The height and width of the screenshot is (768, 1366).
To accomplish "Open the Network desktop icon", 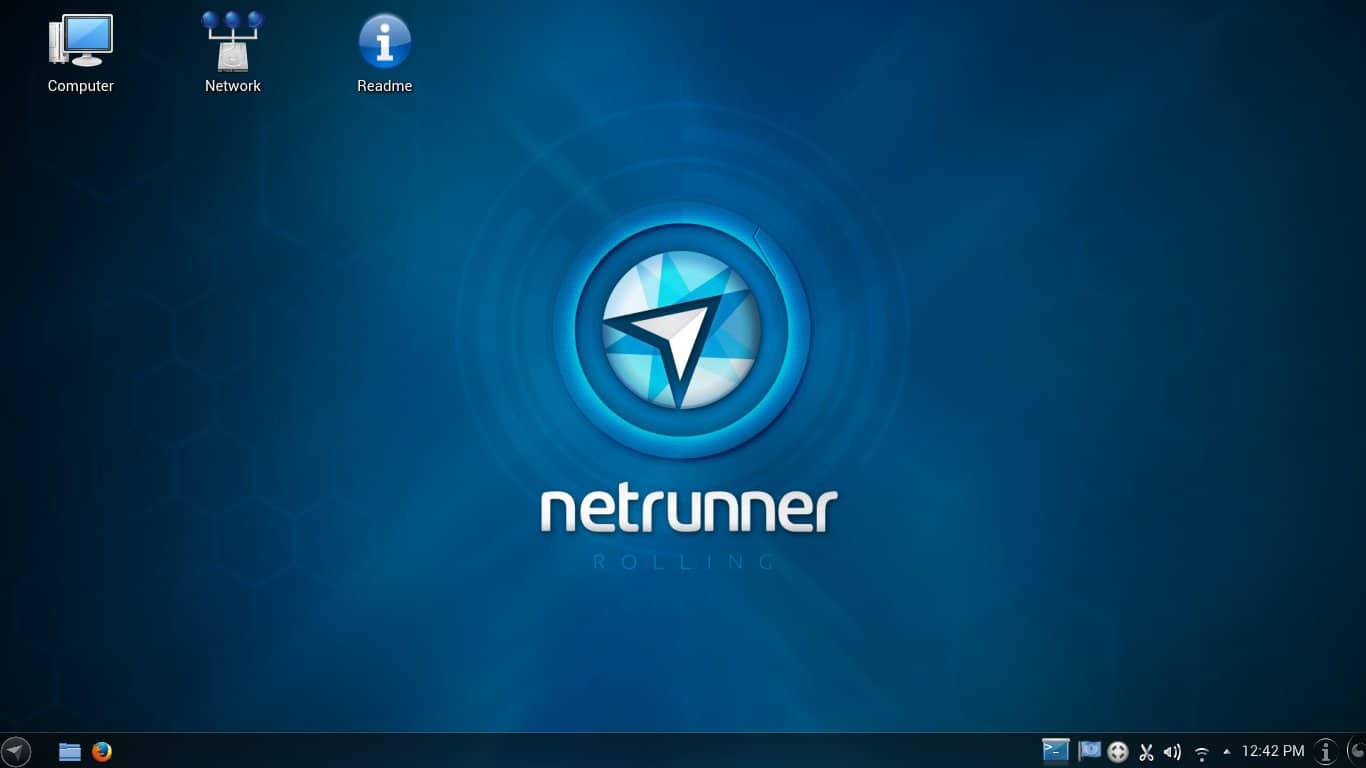I will pos(232,41).
